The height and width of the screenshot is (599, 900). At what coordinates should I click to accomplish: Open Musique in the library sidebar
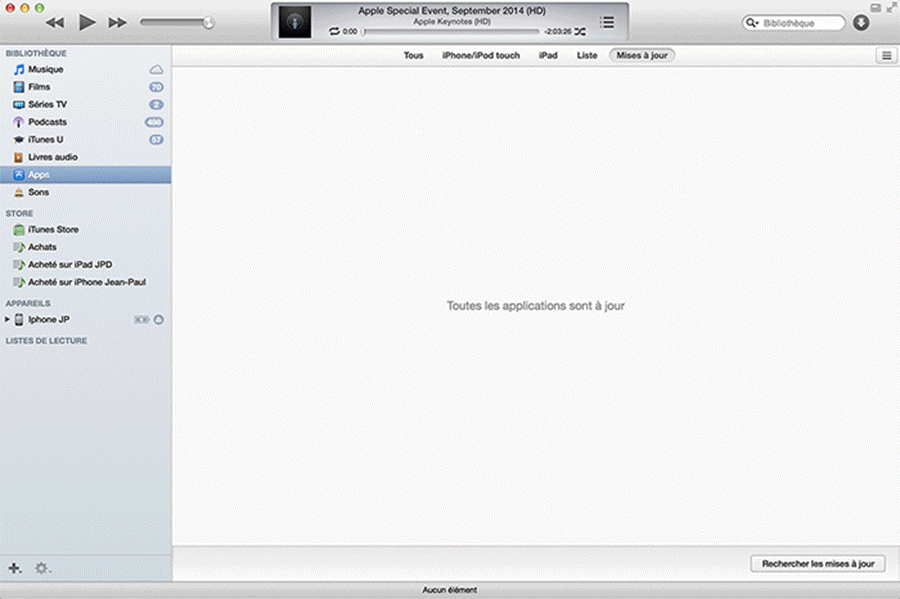(x=46, y=70)
